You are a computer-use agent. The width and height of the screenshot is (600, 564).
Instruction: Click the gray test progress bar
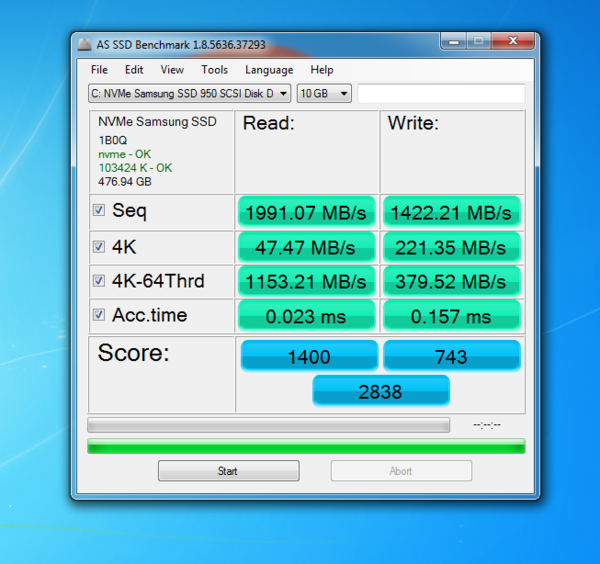[x=268, y=425]
